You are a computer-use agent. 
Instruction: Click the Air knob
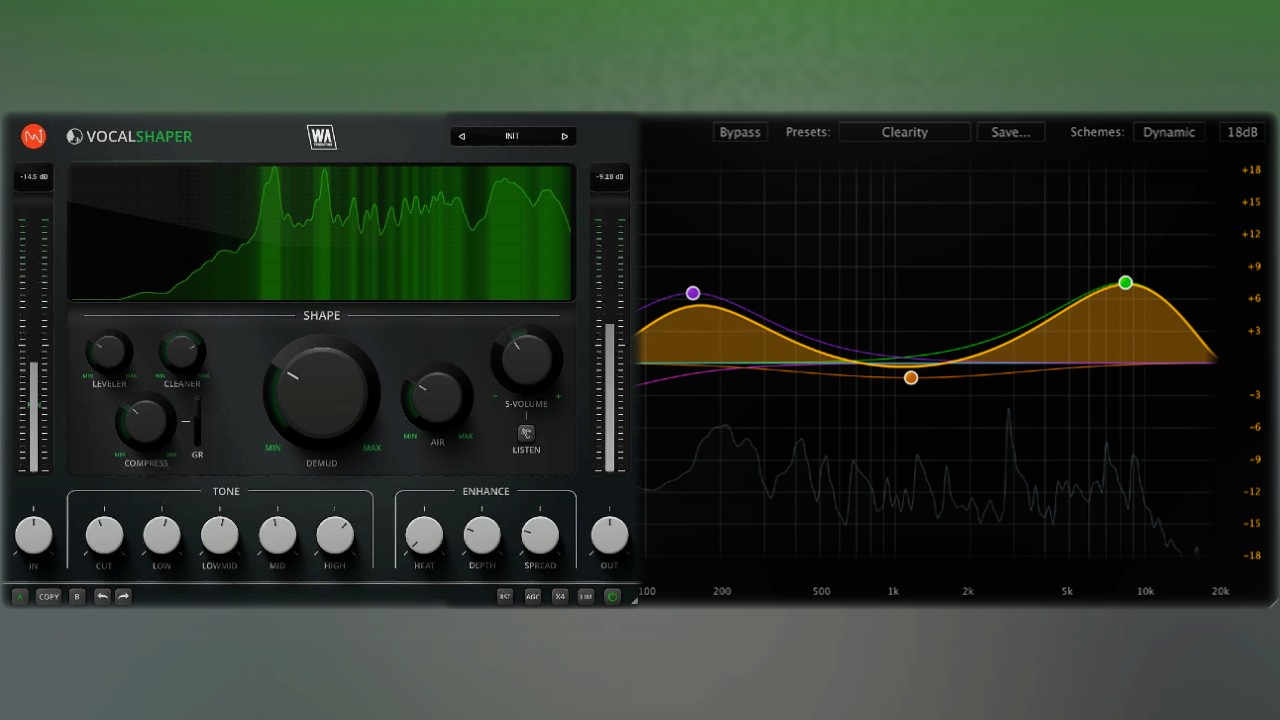(437, 397)
